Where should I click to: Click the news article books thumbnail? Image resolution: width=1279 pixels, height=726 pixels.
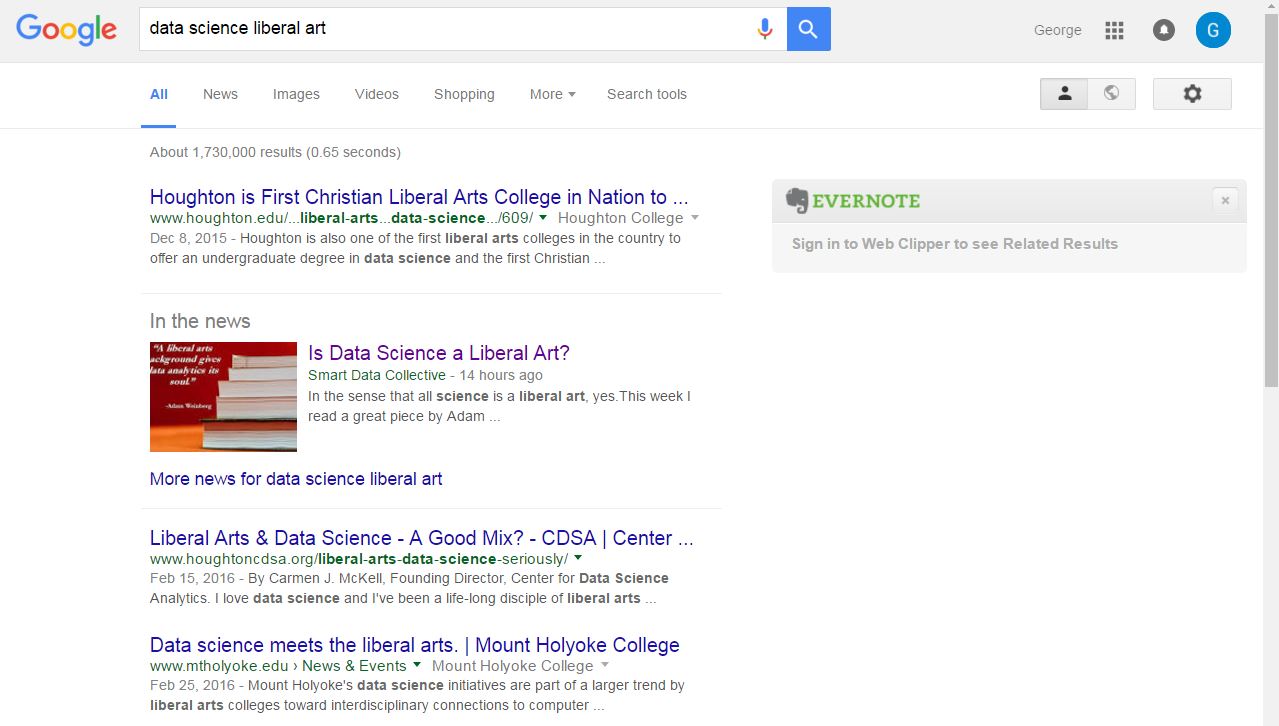[223, 397]
